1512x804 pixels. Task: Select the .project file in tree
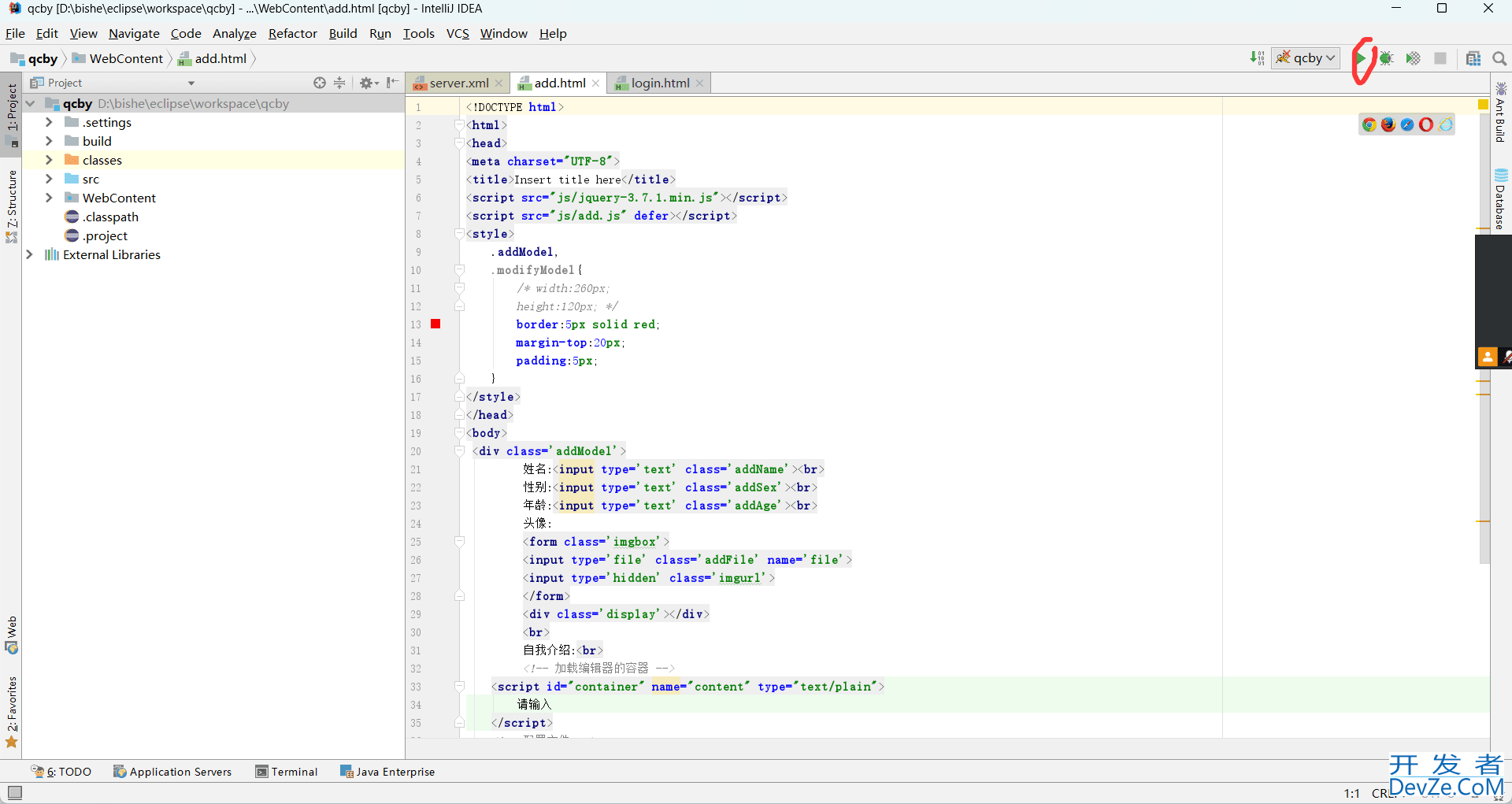pyautogui.click(x=105, y=235)
